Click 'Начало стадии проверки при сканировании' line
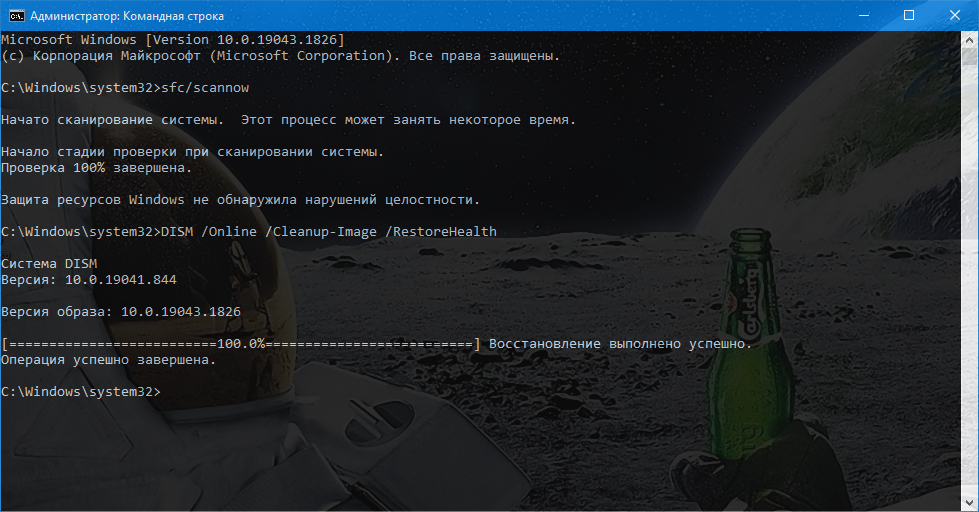 tap(192, 152)
